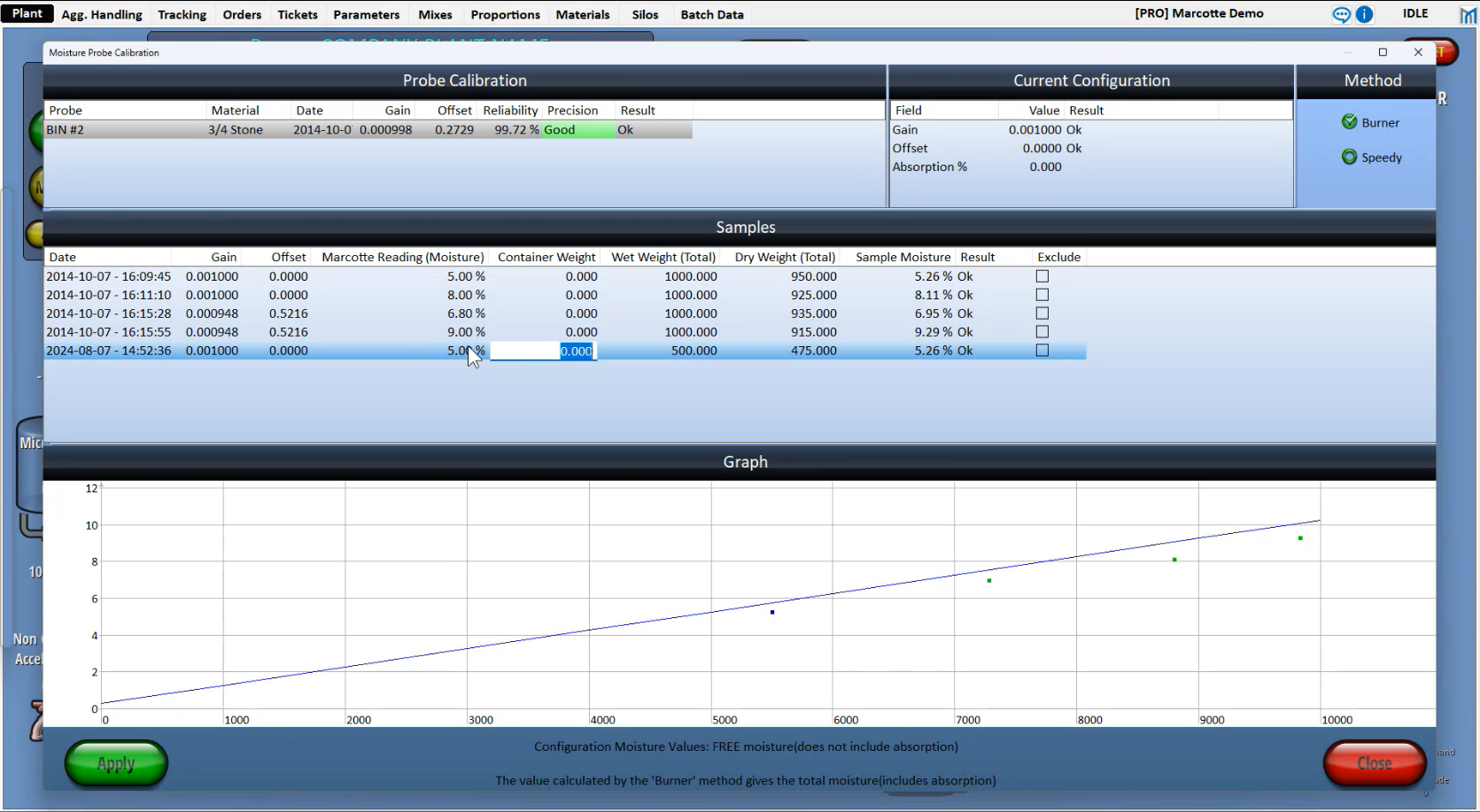Close the Moisture Probe Calibration dialog with X
This screenshot has width=1480, height=812.
(1418, 52)
